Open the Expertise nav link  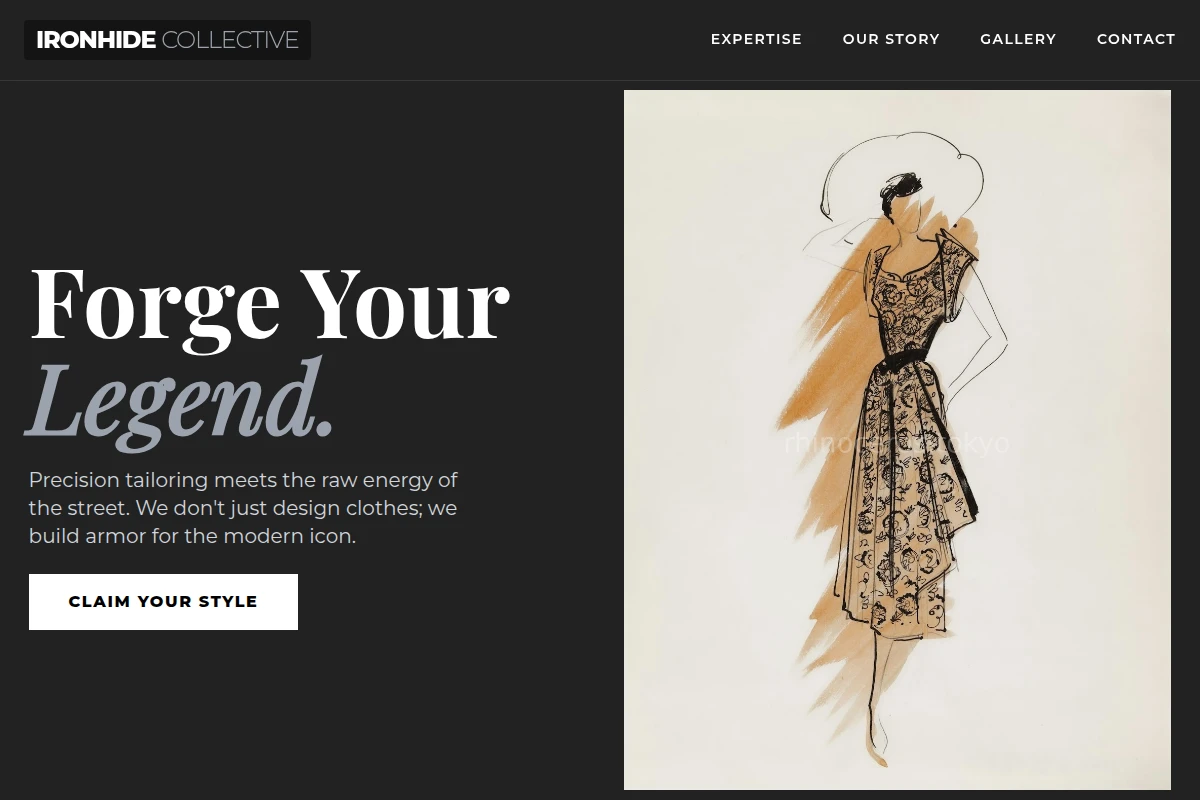point(756,39)
